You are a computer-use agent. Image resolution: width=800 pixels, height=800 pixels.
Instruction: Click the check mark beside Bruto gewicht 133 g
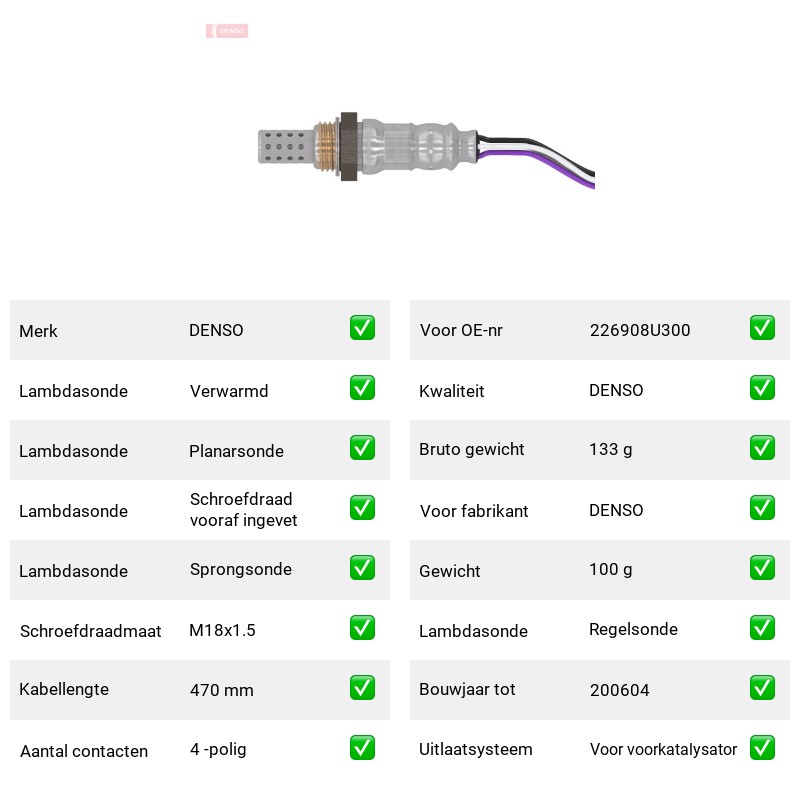click(762, 447)
